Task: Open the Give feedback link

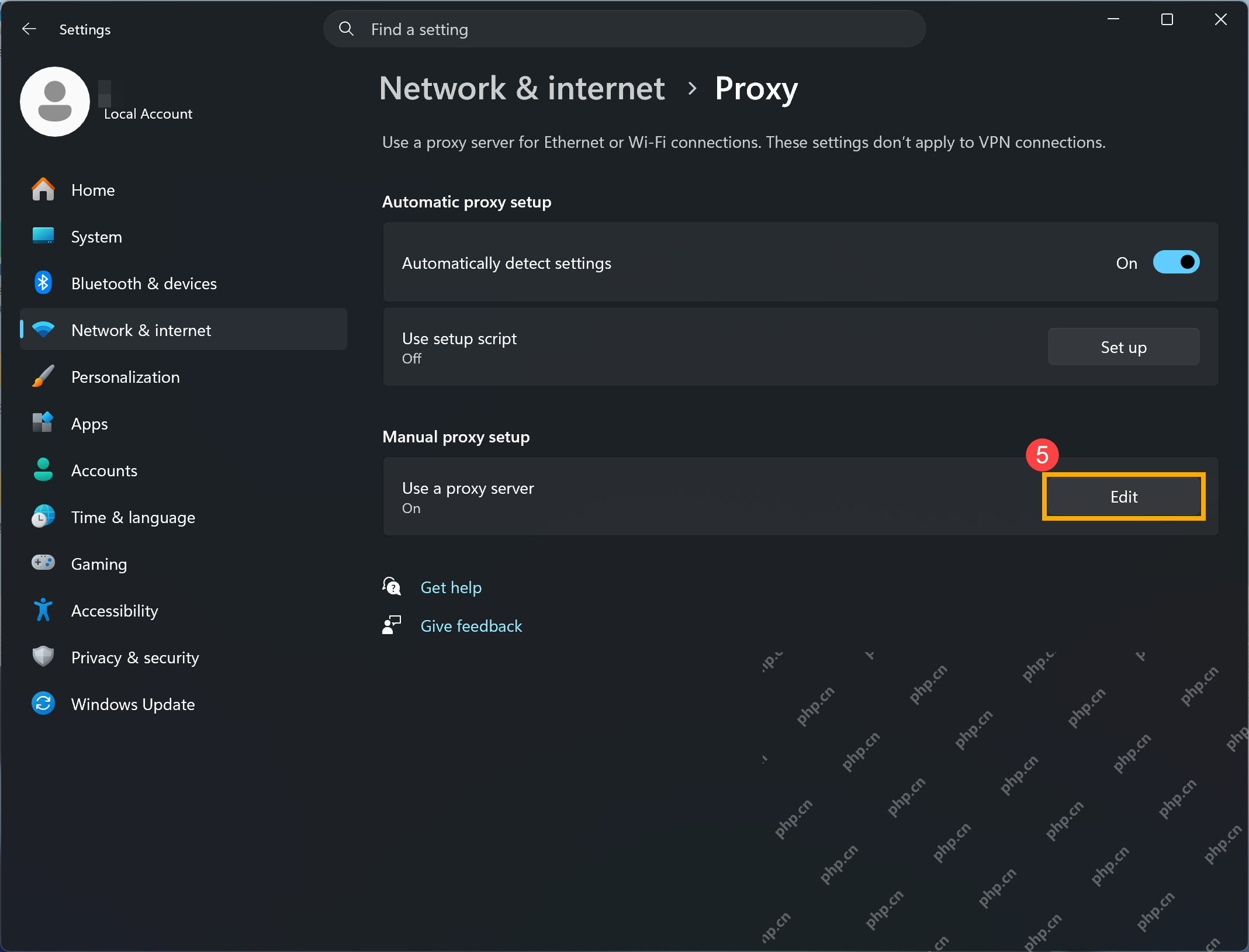Action: pos(471,626)
